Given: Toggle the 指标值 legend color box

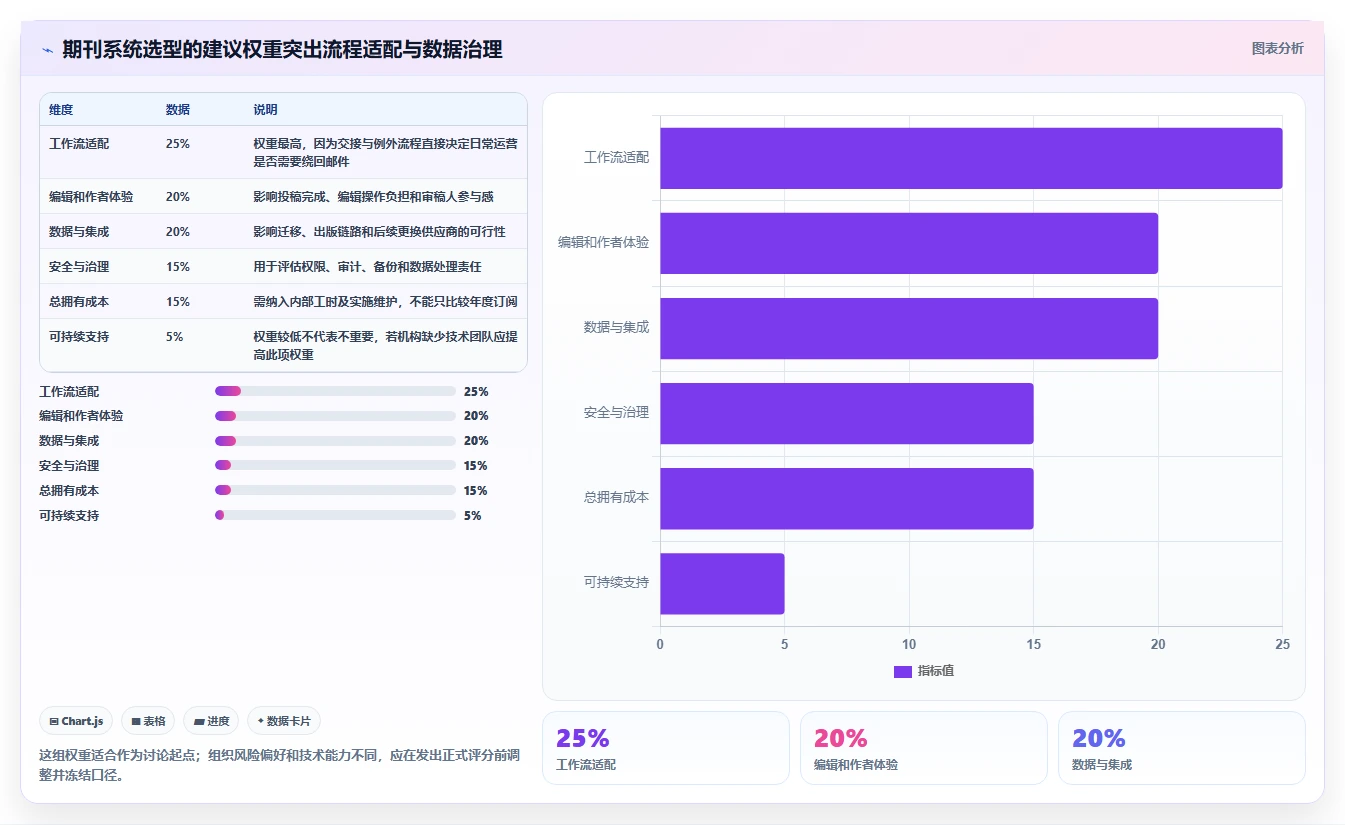Looking at the screenshot, I should [x=903, y=671].
